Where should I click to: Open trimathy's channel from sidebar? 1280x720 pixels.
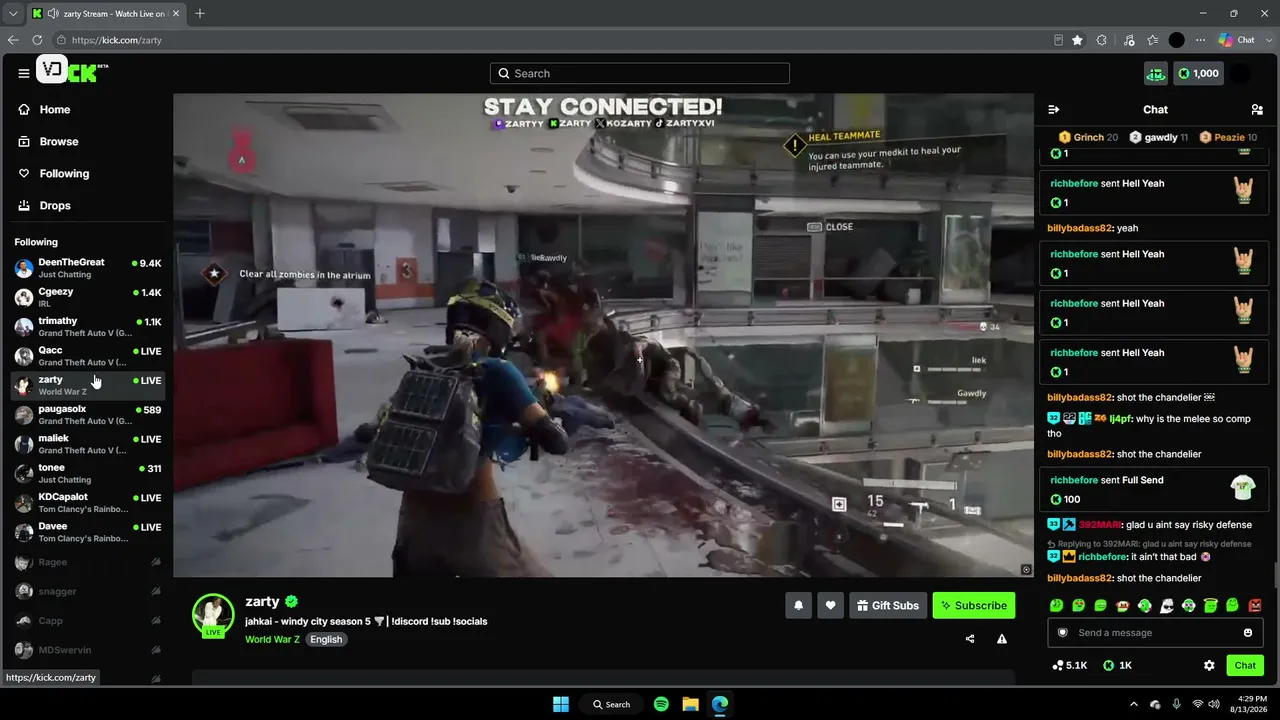[88, 327]
